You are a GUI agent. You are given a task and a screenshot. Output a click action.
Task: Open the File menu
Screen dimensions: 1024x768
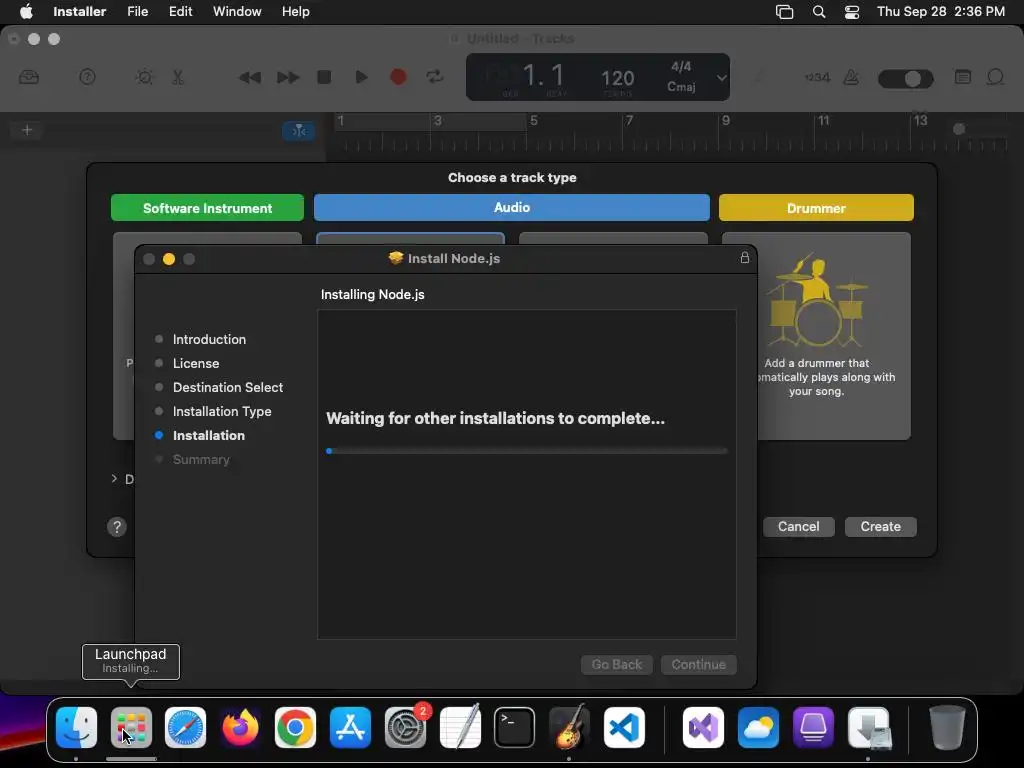coord(137,11)
